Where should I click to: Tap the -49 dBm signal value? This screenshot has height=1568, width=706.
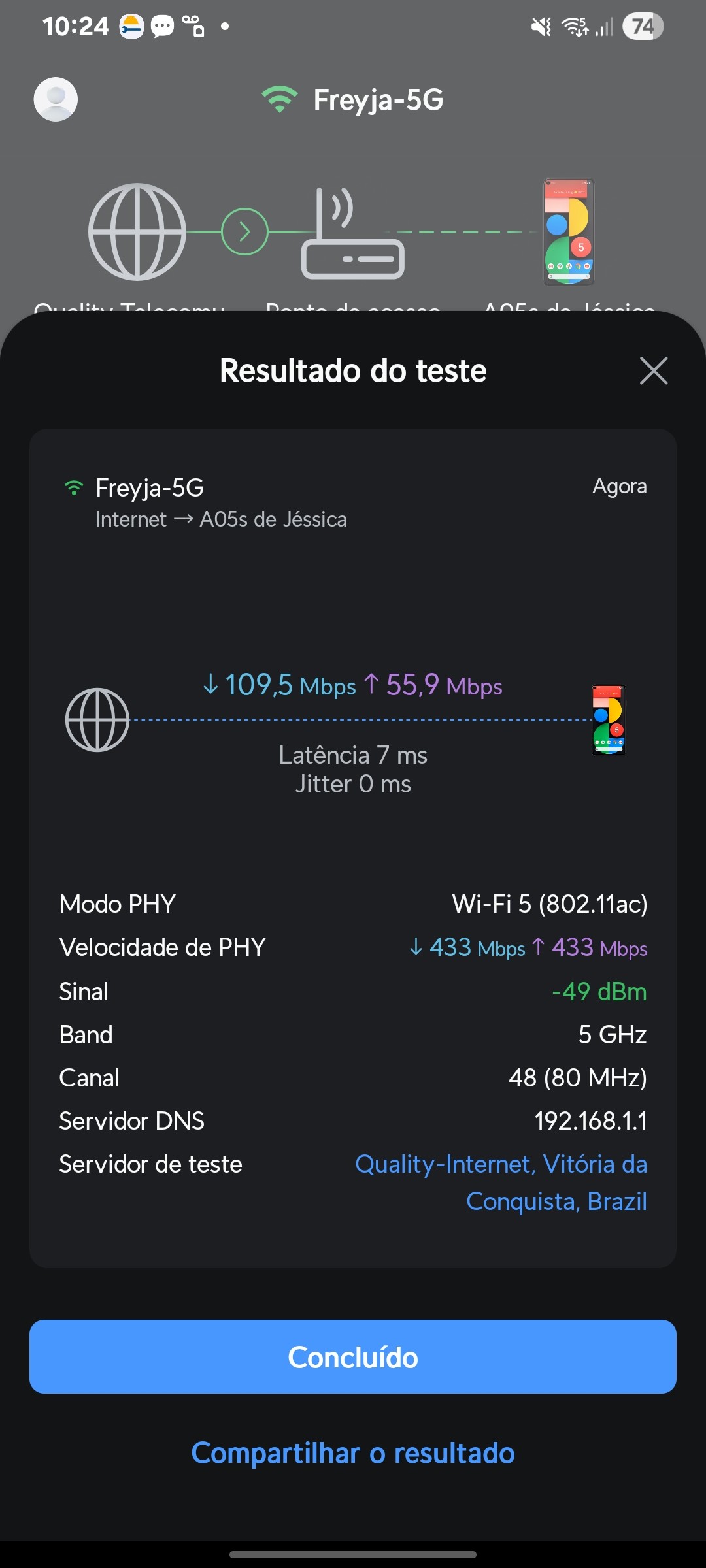pyautogui.click(x=599, y=992)
